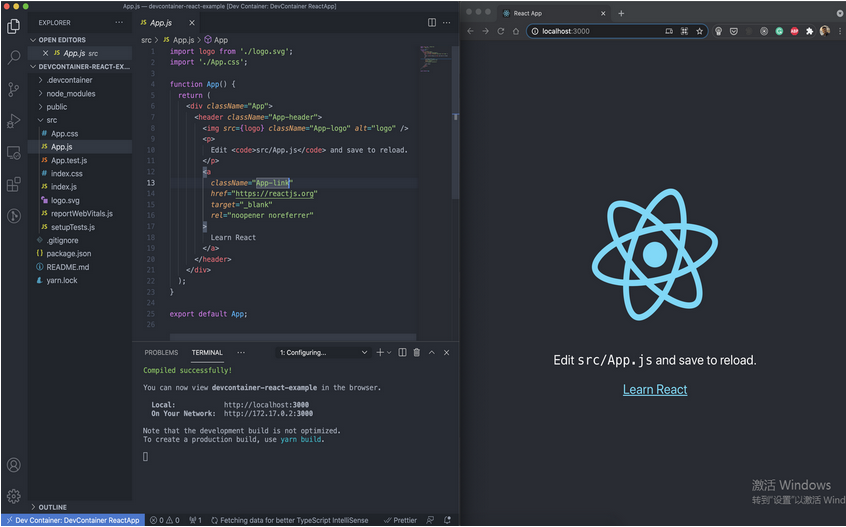Open the terminal selector '1: Configuring...' dropdown
846x527 pixels.
tap(323, 352)
